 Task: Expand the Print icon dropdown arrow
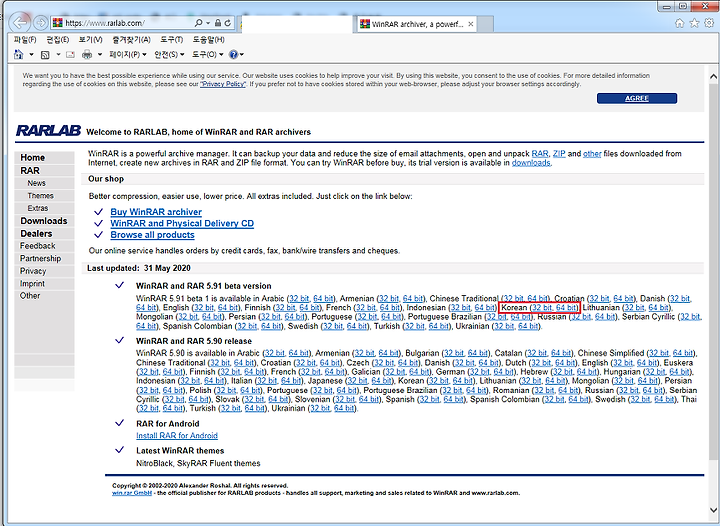tap(100, 55)
